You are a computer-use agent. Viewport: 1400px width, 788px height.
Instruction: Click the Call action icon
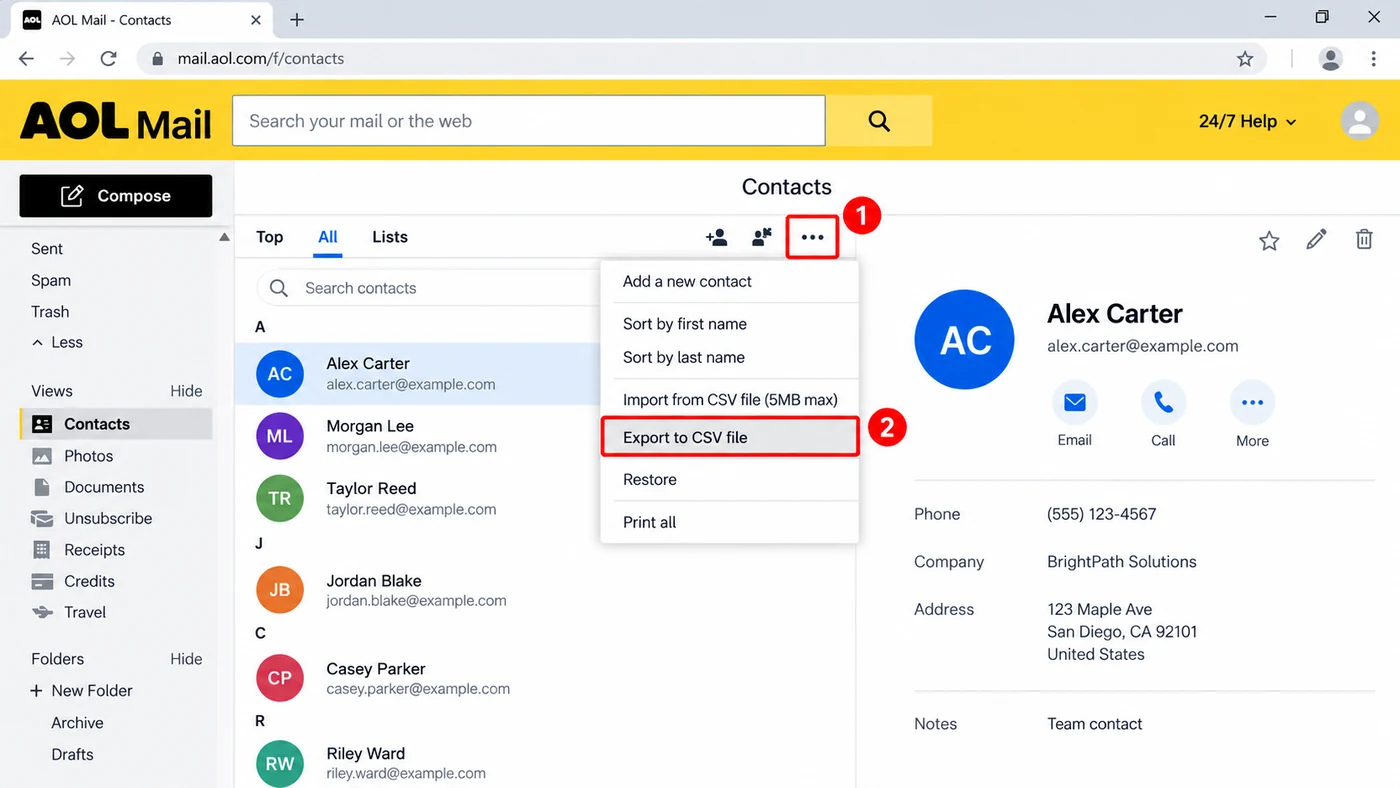coord(1163,403)
